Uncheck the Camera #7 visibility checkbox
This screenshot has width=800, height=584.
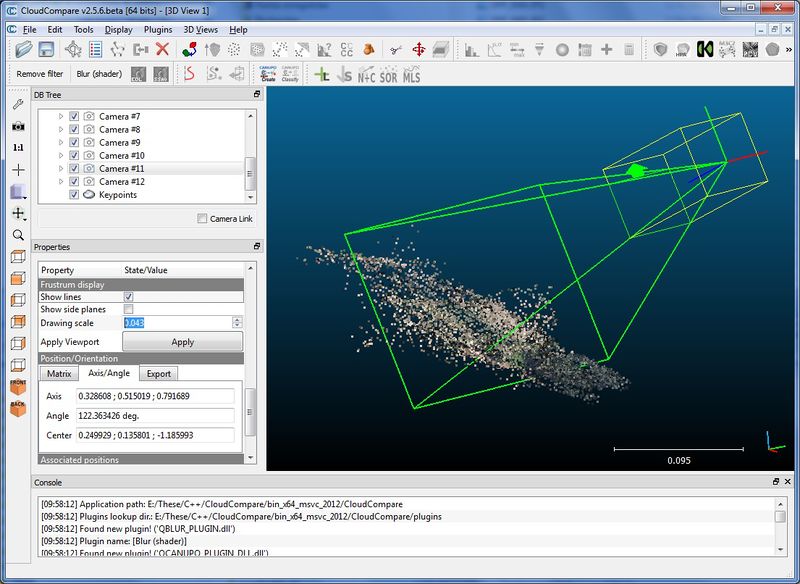(74, 116)
